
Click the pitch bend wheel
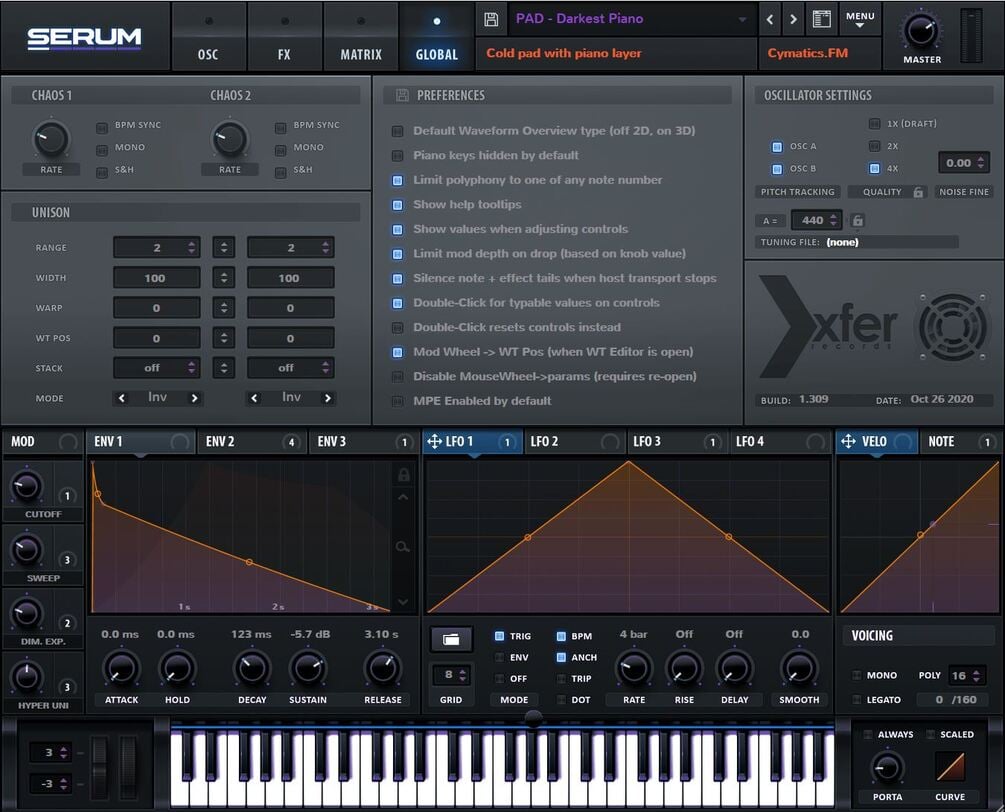(x=99, y=766)
